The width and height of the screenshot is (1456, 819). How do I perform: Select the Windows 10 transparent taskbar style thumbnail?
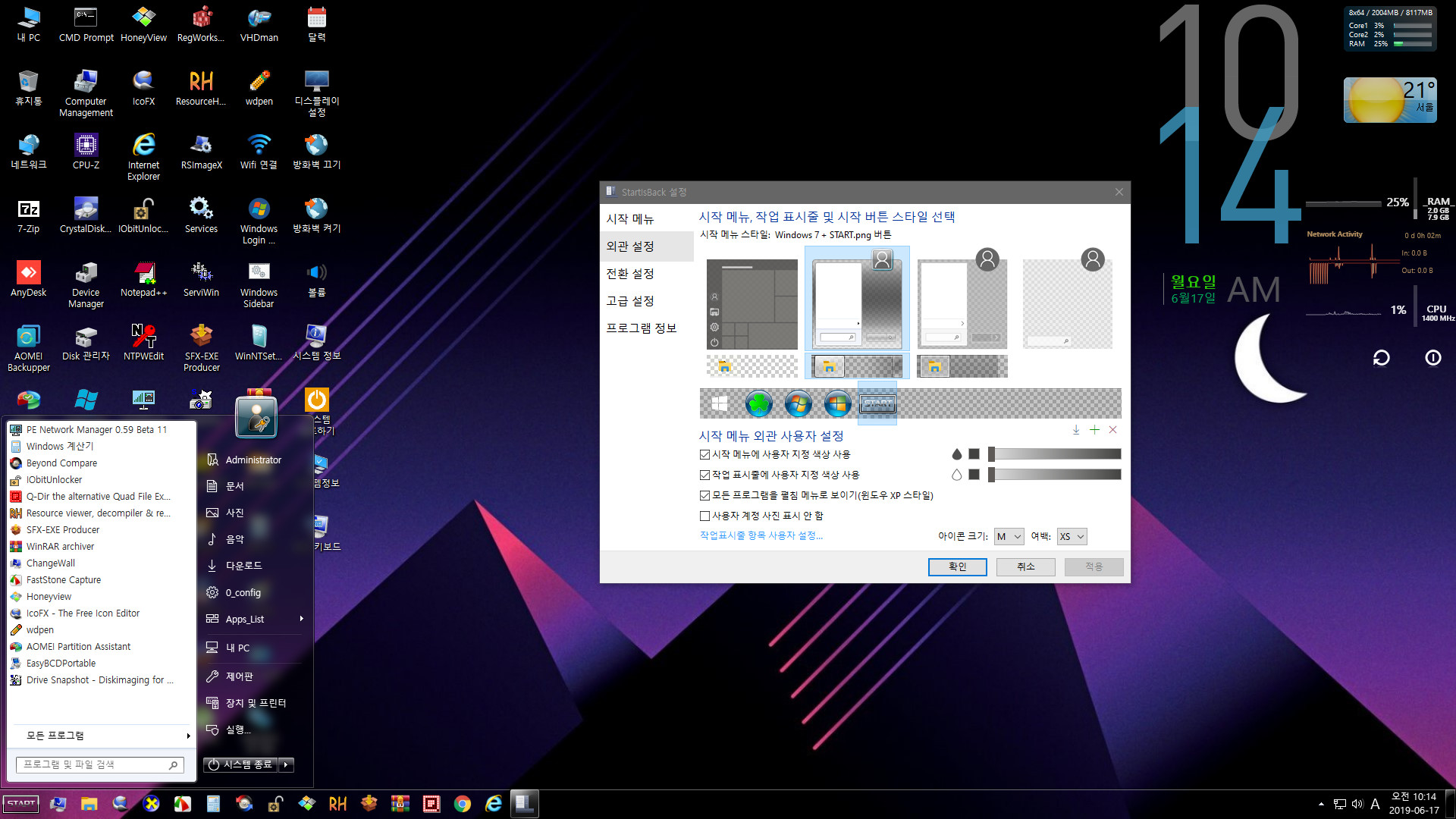click(x=752, y=366)
